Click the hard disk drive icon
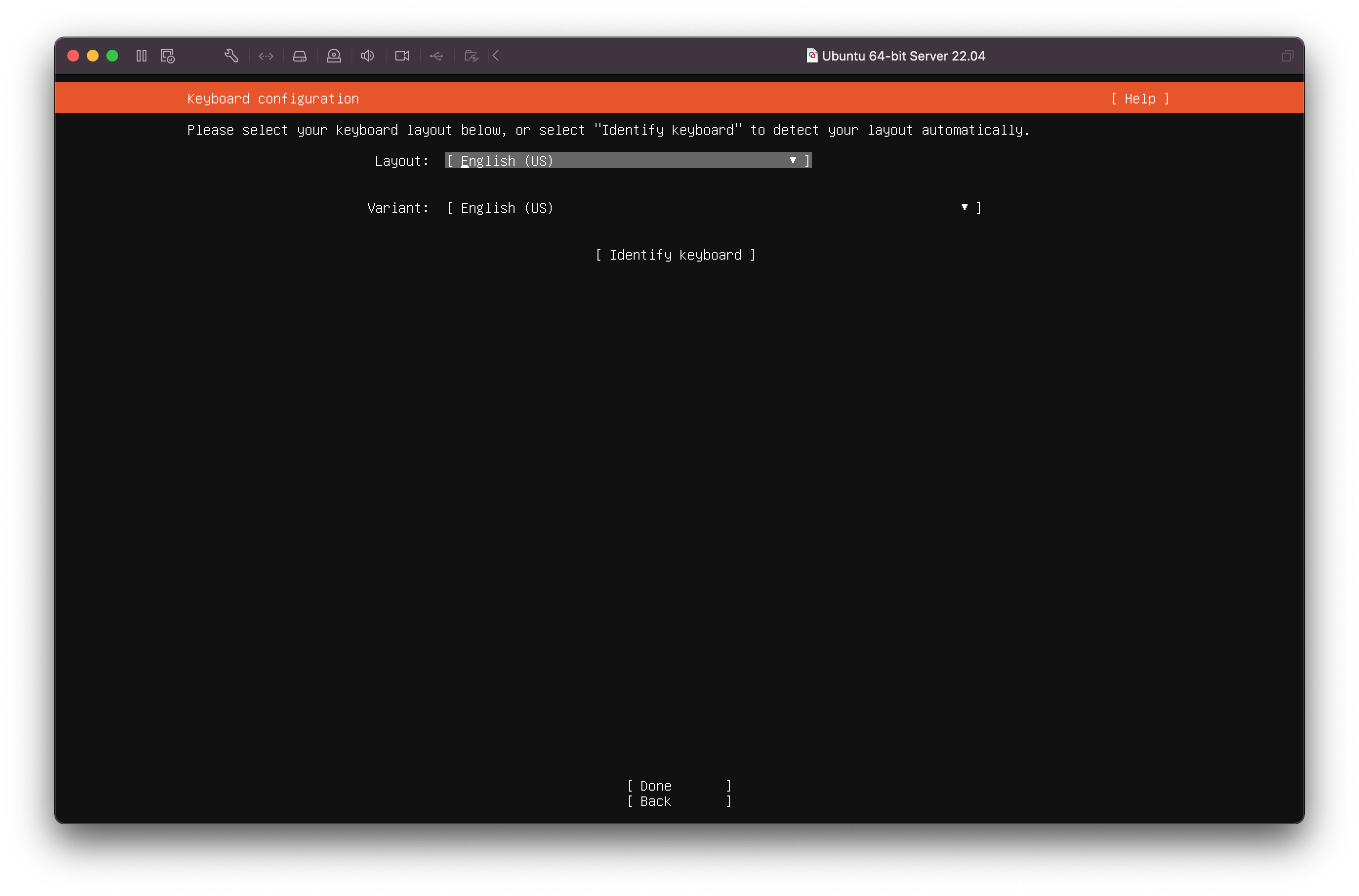This screenshot has height=896, width=1359. click(299, 56)
